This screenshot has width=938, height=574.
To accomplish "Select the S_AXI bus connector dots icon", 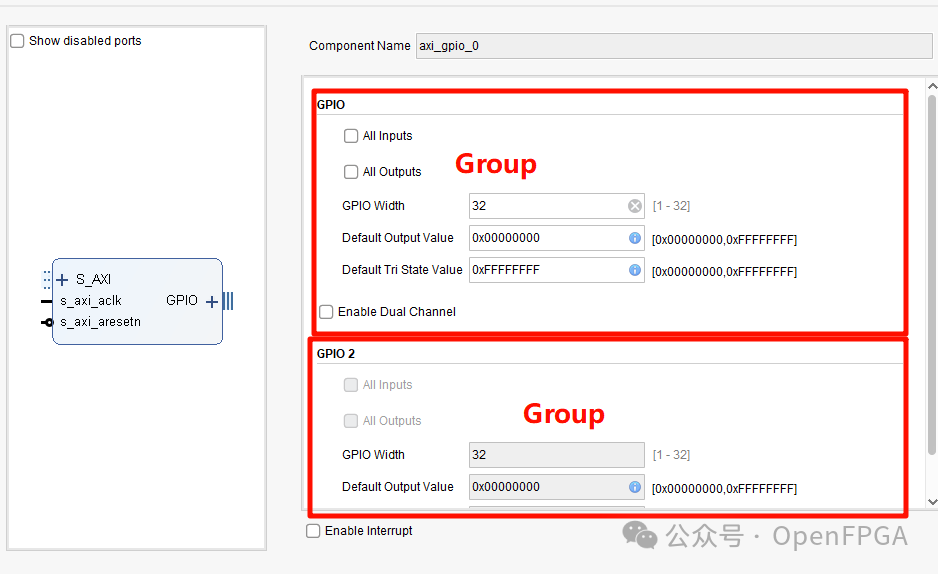I will (47, 279).
